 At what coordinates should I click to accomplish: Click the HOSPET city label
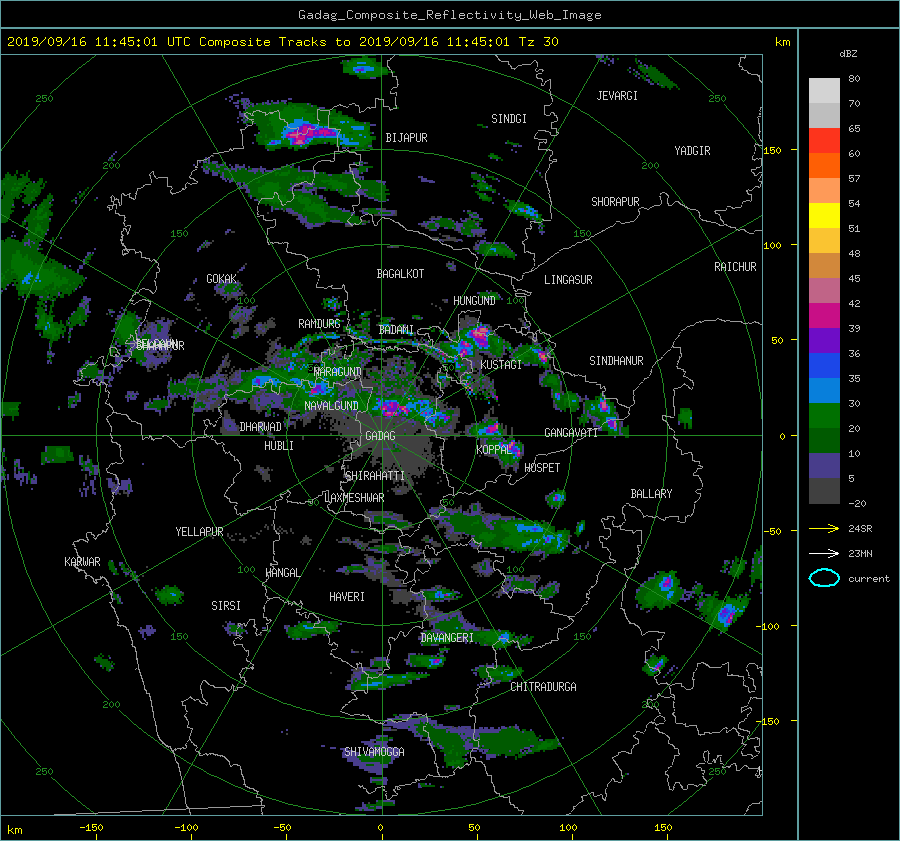point(542,468)
